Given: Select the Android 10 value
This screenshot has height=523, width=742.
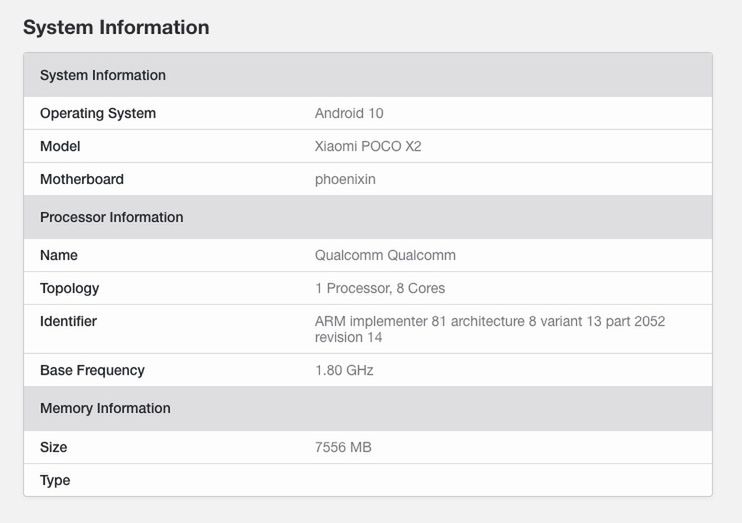Looking at the screenshot, I should (349, 114).
